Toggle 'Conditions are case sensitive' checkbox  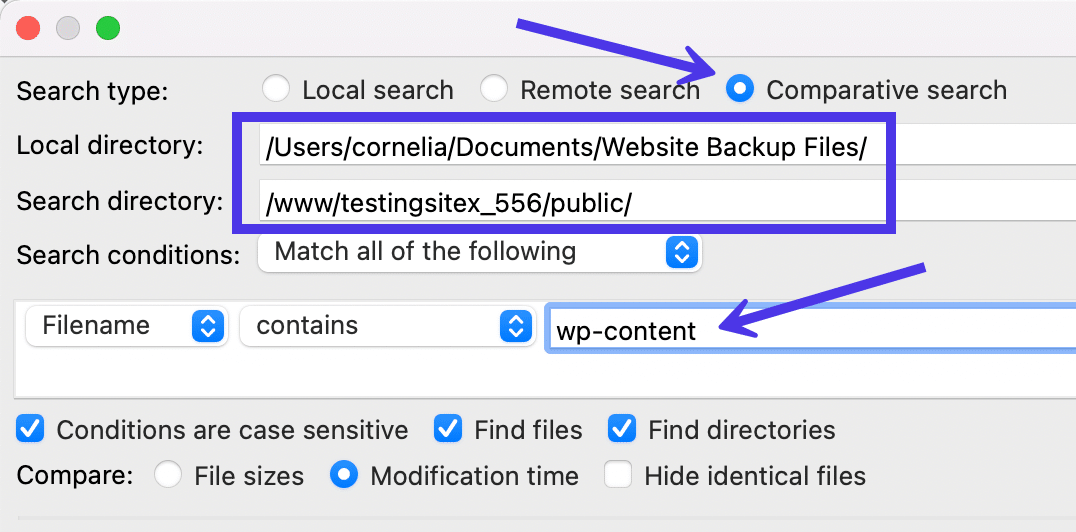click(31, 430)
